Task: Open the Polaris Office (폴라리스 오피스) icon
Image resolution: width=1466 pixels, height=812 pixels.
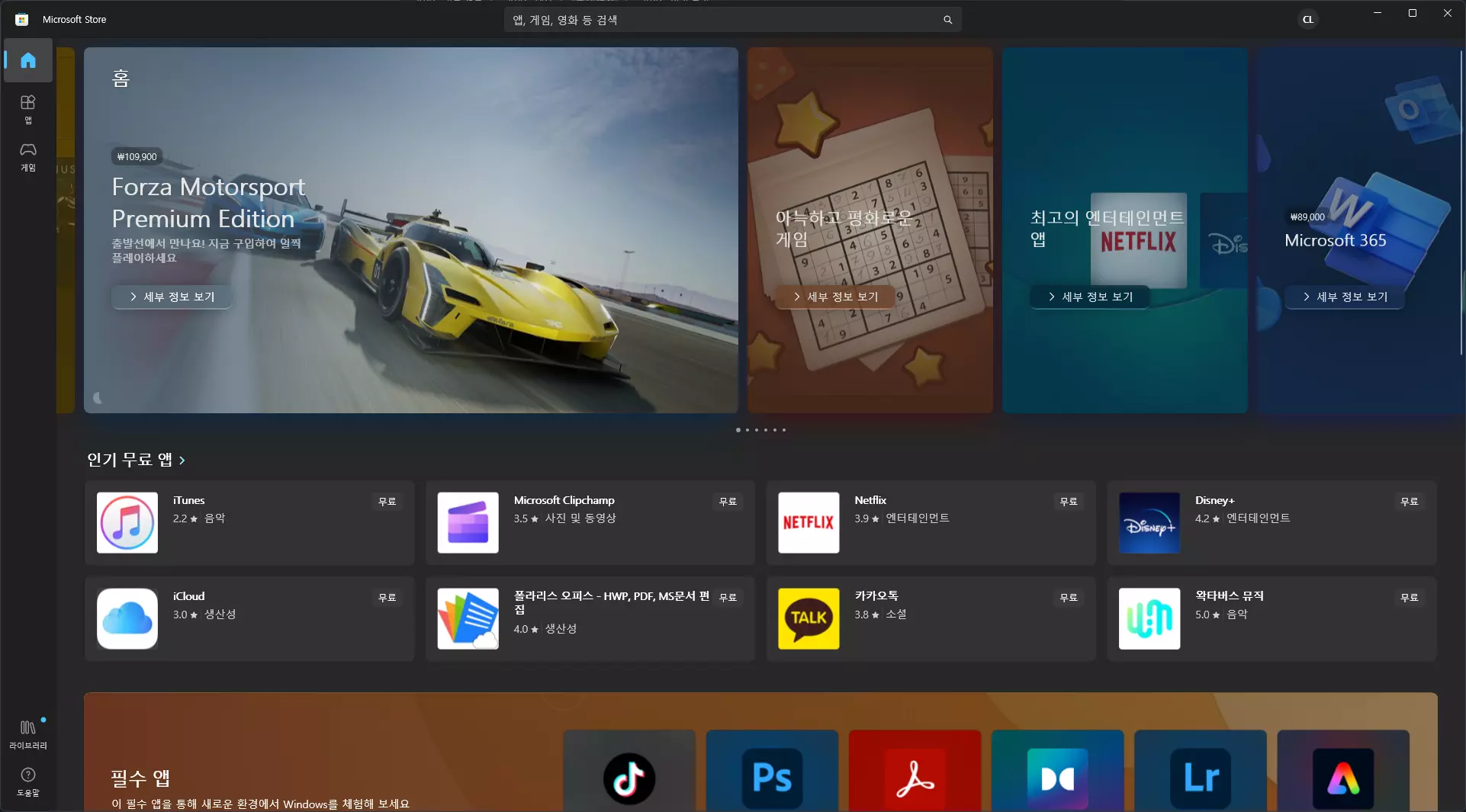Action: point(468,618)
